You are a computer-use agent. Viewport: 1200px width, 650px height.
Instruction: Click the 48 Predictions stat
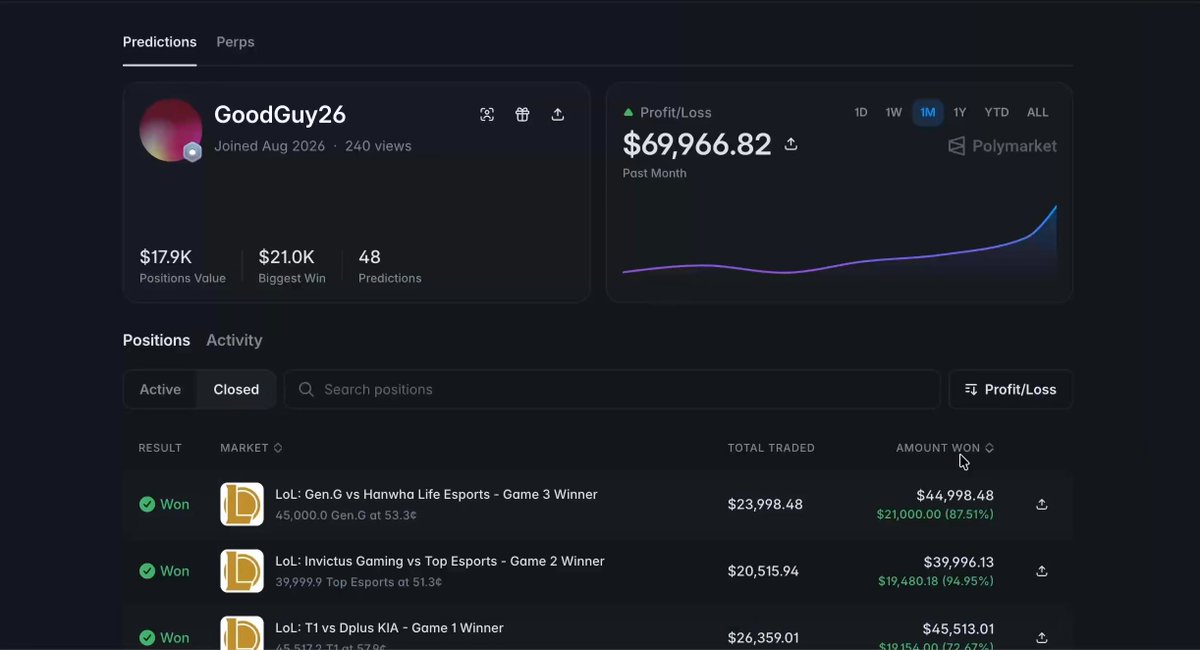[x=390, y=266]
